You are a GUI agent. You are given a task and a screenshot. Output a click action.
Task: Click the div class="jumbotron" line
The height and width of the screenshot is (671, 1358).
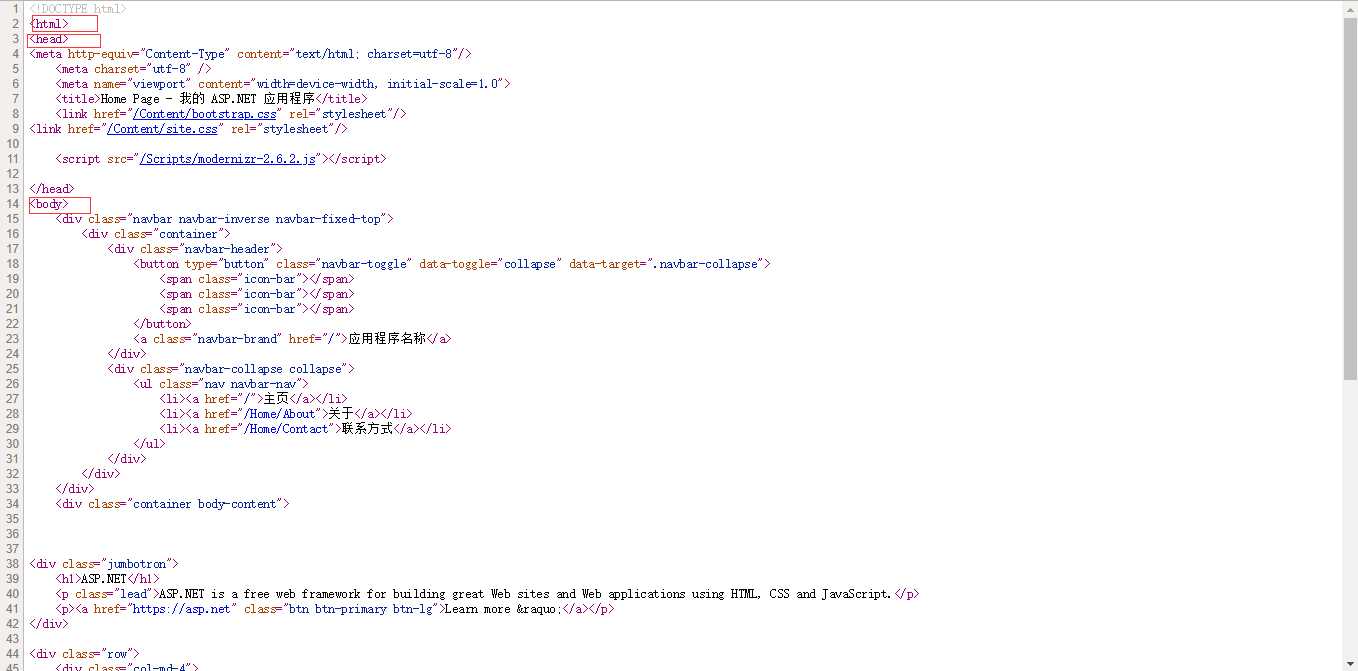click(x=104, y=564)
